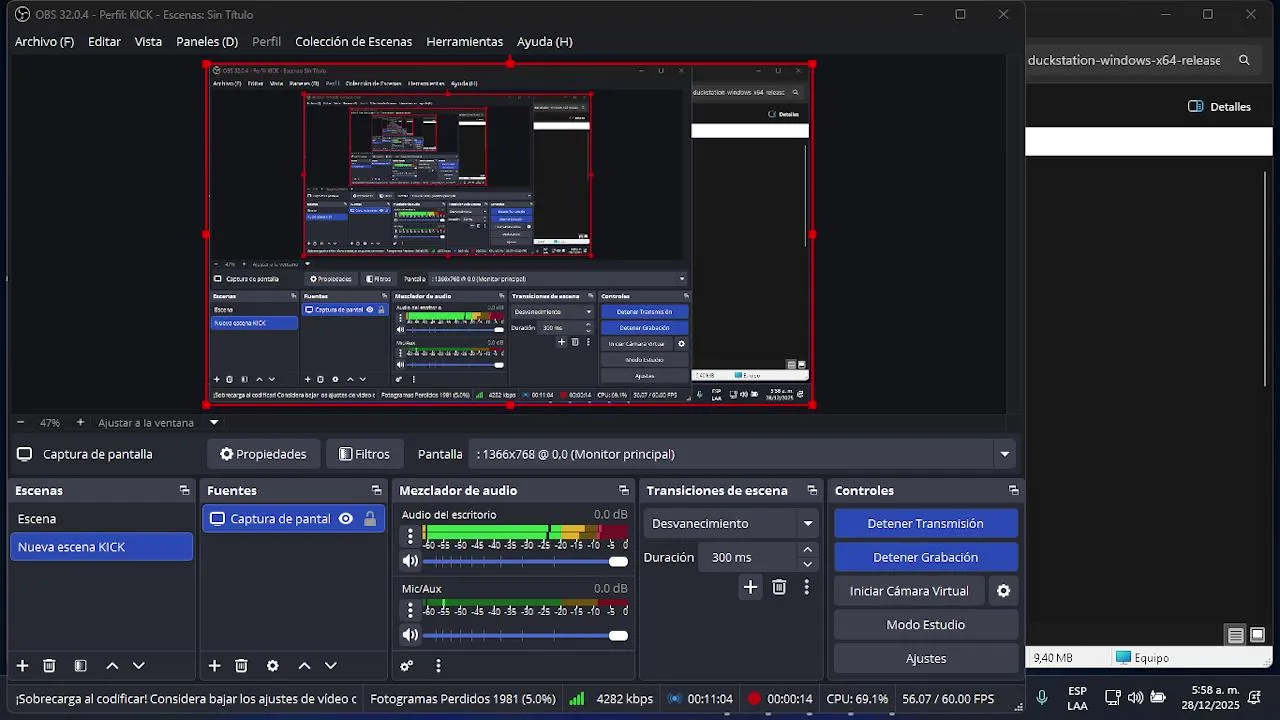The image size is (1280, 720).
Task: Open the Editar menu
Action: (104, 42)
